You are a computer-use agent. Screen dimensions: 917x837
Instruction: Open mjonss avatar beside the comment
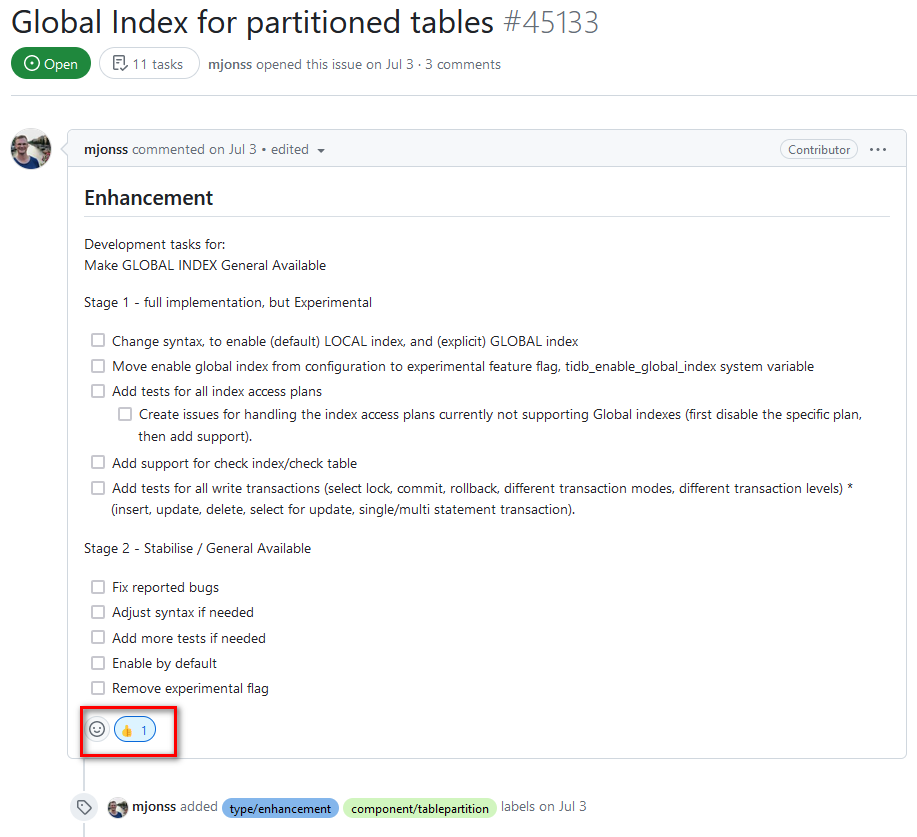[x=30, y=149]
